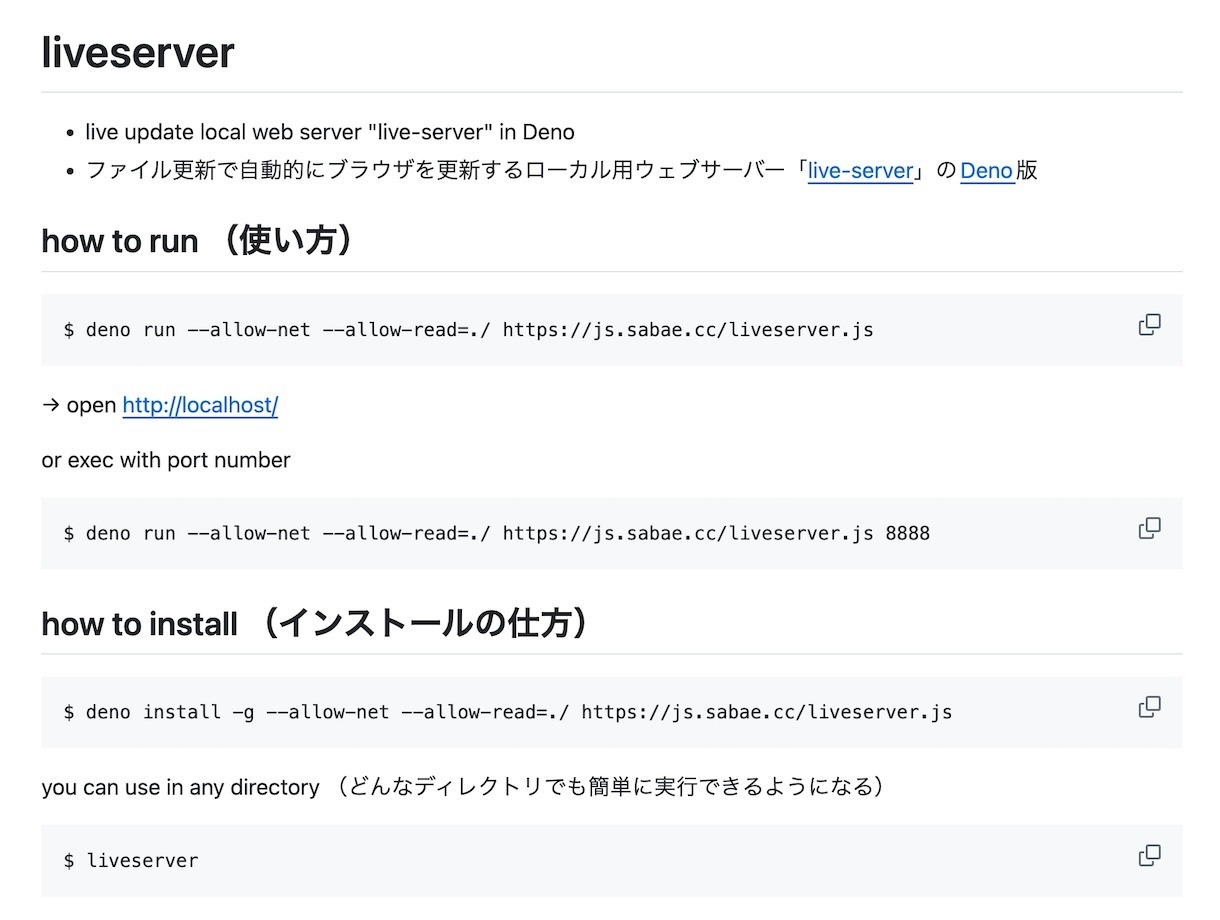This screenshot has height=920, width=1220.
Task: Copy the deno run 8888 port command
Action: coord(1150,528)
